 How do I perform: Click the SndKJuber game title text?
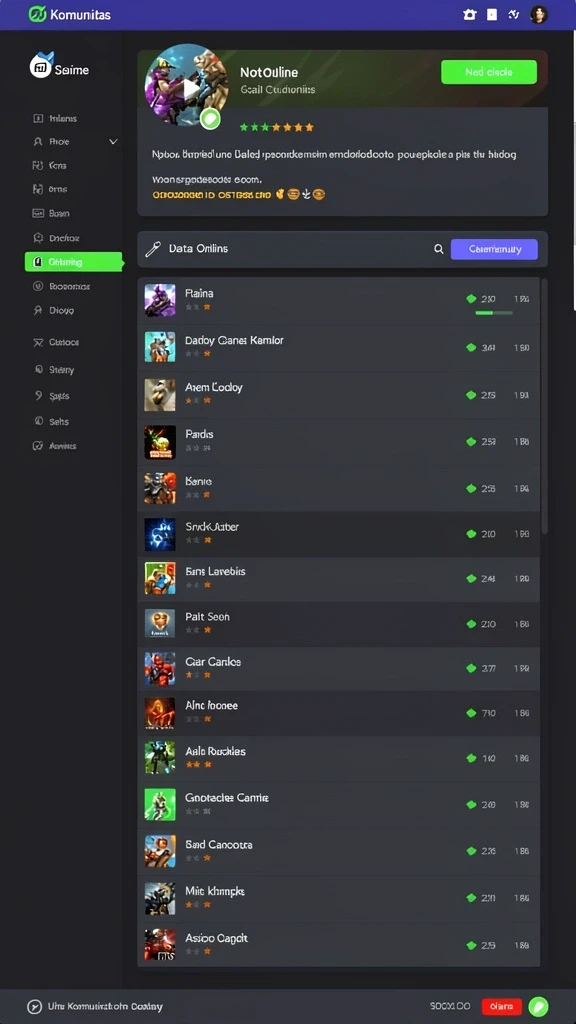coord(212,526)
